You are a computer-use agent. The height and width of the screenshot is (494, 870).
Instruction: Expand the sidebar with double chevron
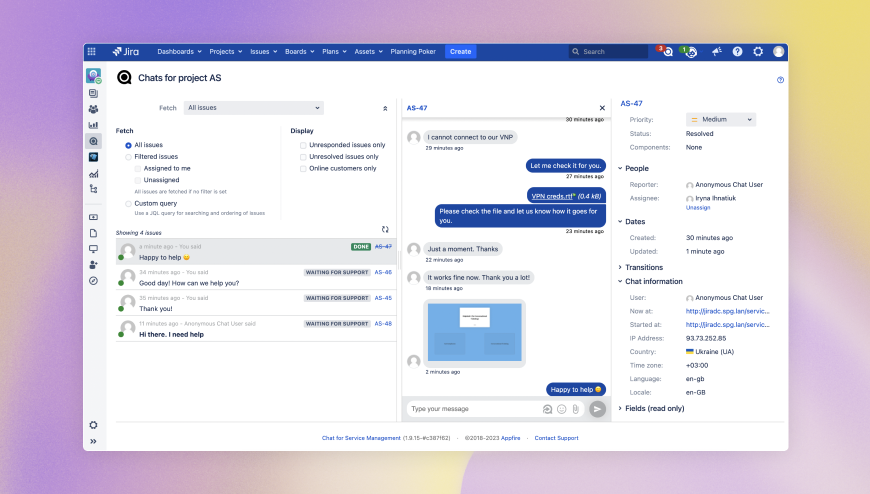coord(93,441)
